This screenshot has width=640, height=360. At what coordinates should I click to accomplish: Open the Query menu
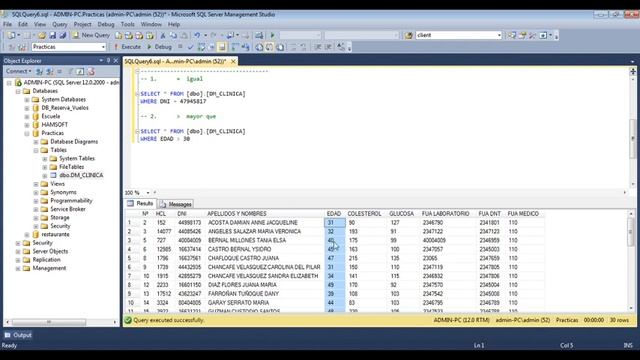point(60,24)
